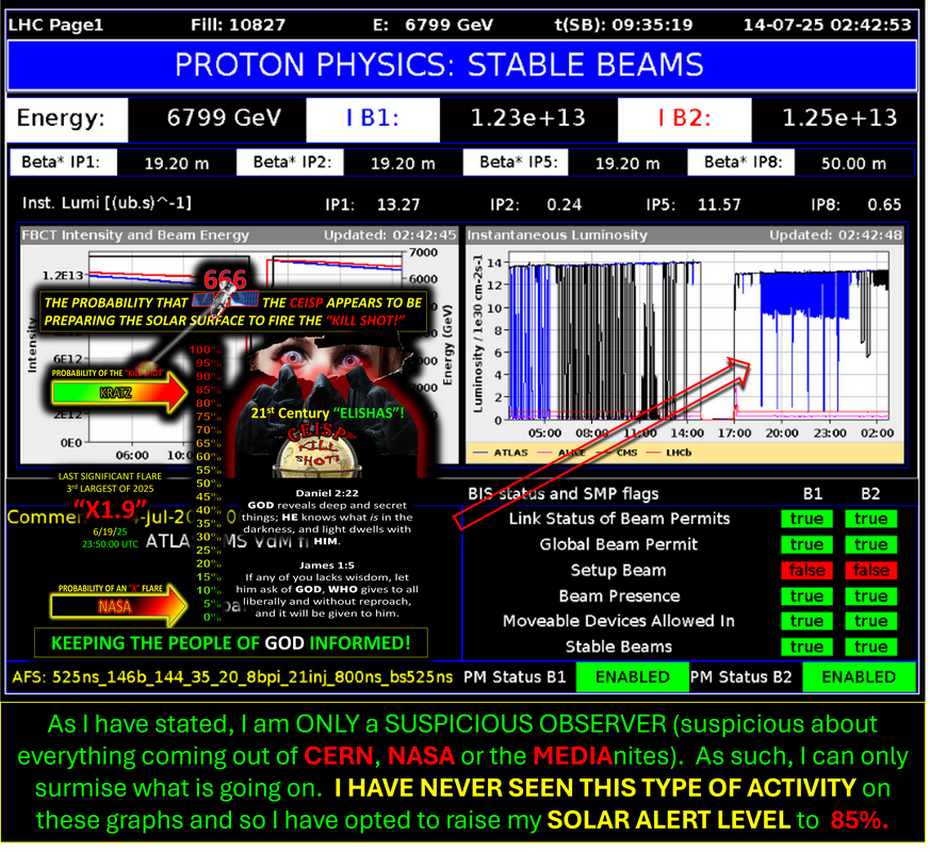Select the IP8 luminosity value 0.65

(x=884, y=205)
